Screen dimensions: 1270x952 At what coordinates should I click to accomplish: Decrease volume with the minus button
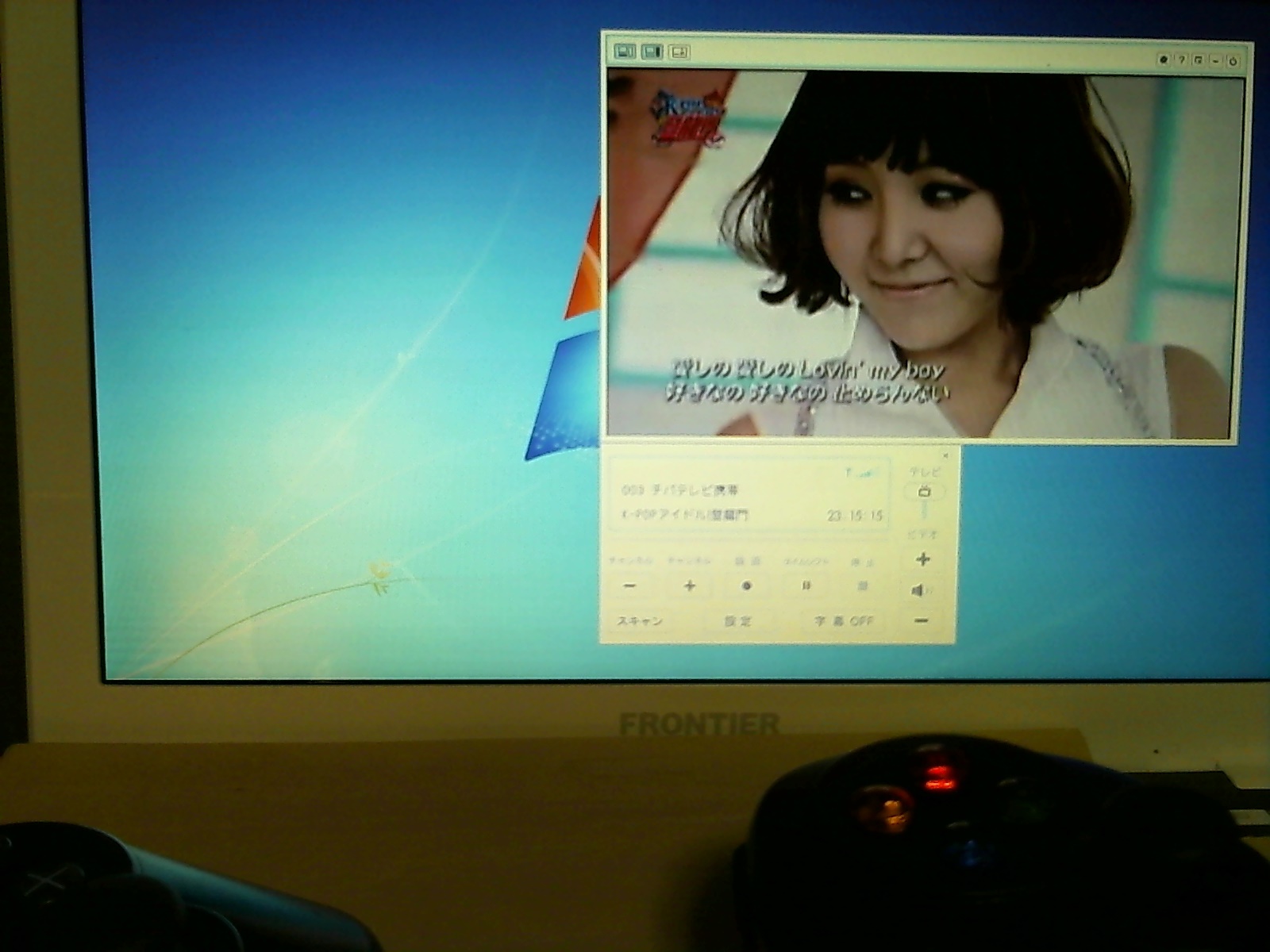(921, 620)
